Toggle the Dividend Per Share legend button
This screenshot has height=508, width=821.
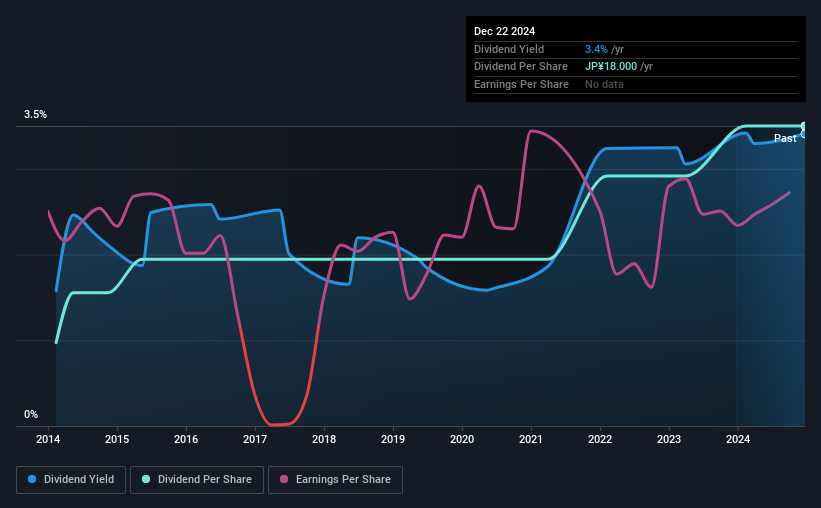tap(197, 480)
